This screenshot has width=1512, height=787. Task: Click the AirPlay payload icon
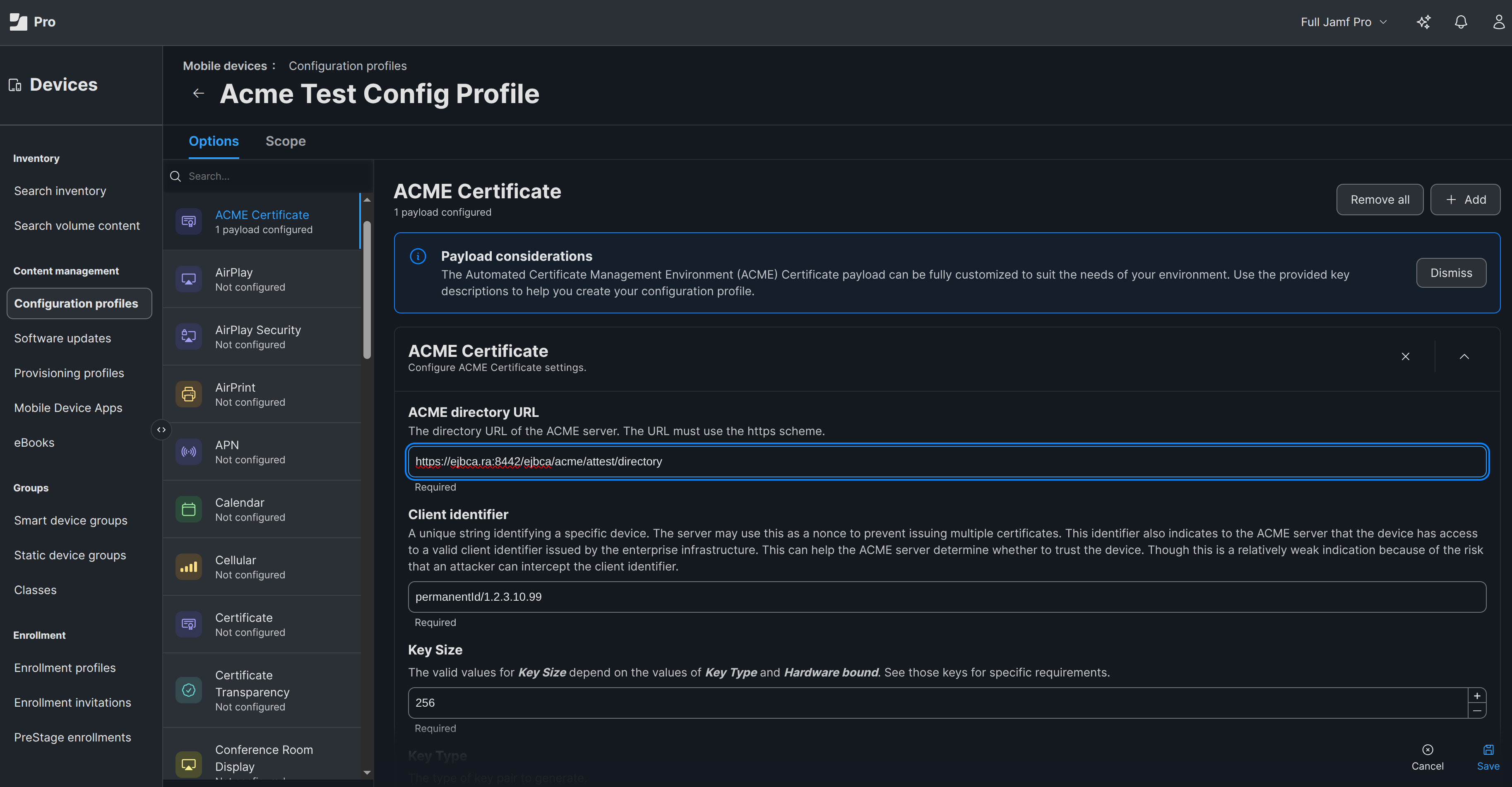(188, 279)
